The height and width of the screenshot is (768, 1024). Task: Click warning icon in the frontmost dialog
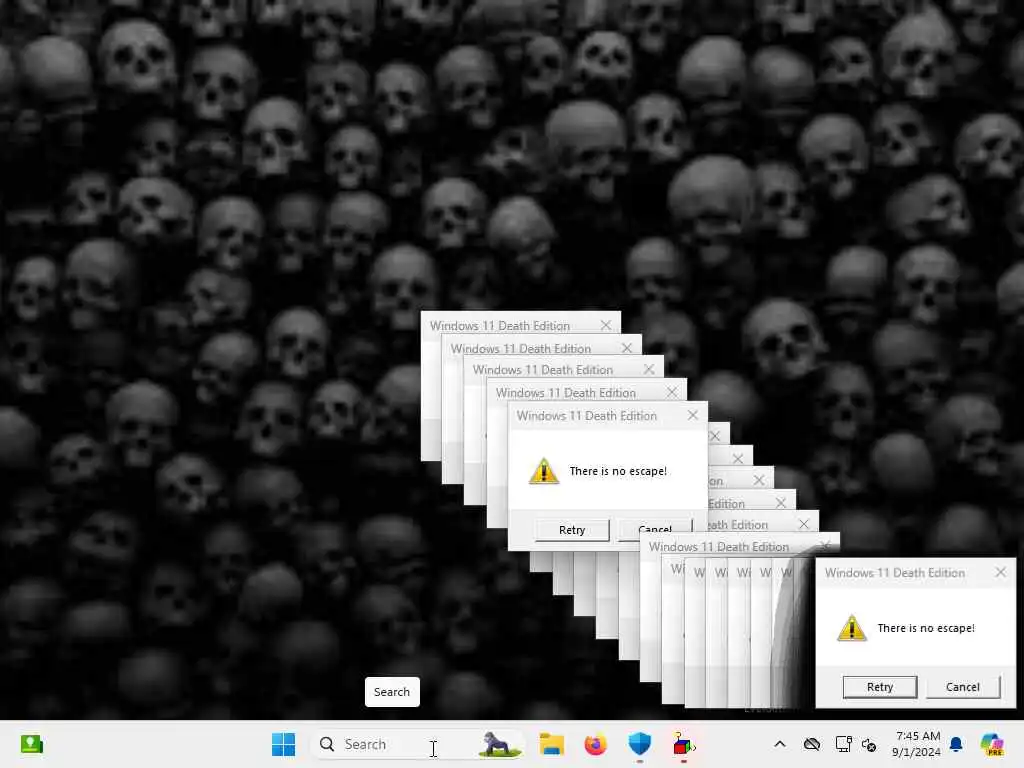point(852,628)
